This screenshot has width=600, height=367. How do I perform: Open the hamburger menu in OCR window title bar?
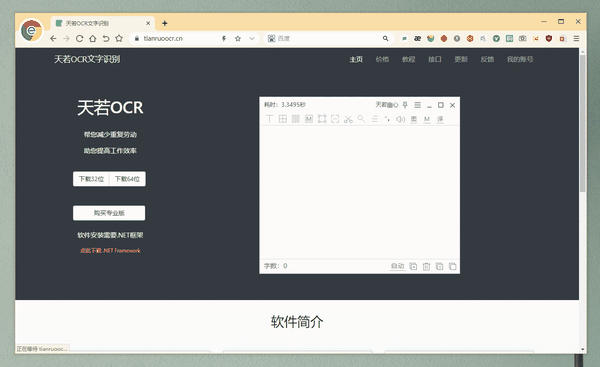(417, 105)
